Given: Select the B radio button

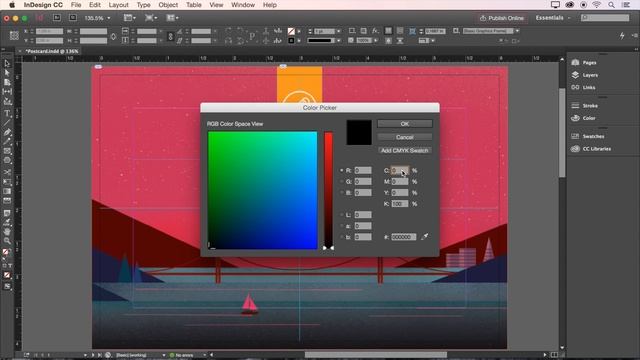Looking at the screenshot, I should click(x=342, y=193).
